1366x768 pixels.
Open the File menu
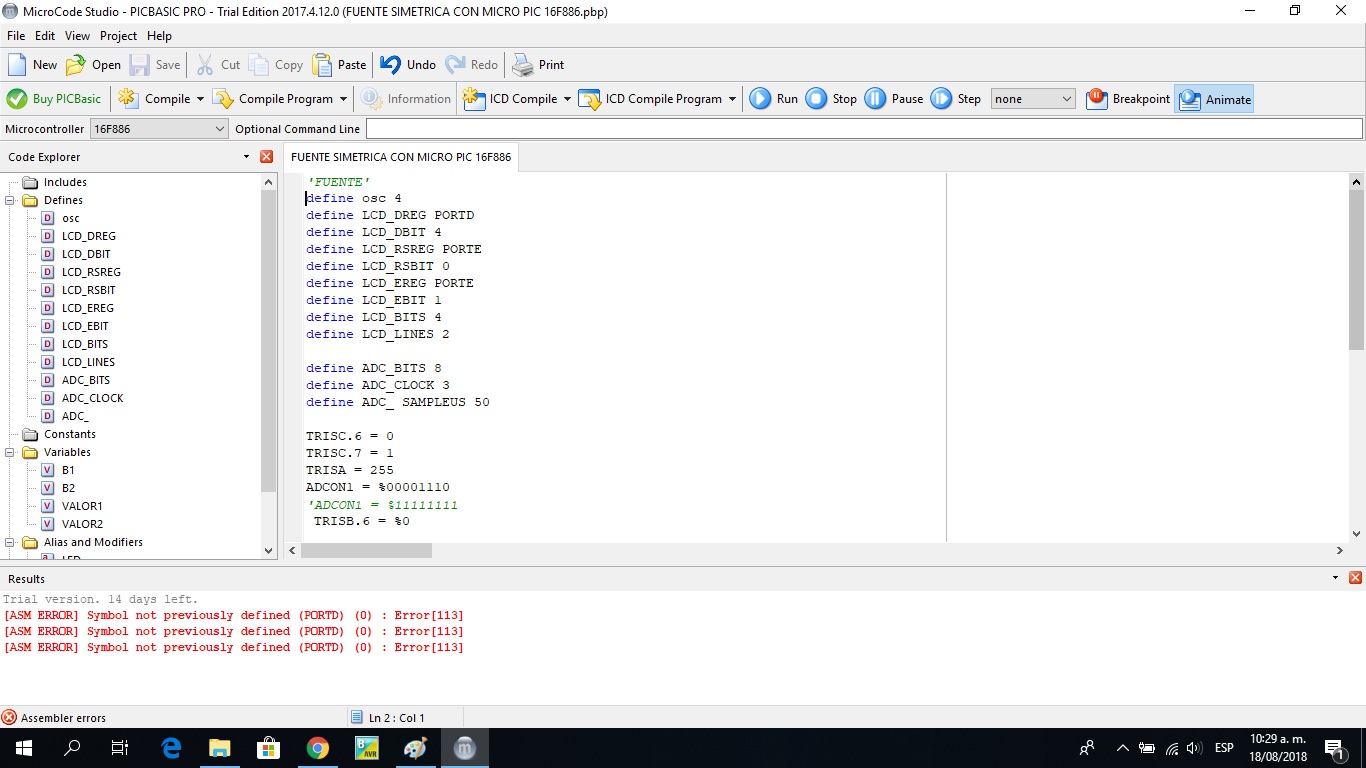click(x=16, y=36)
